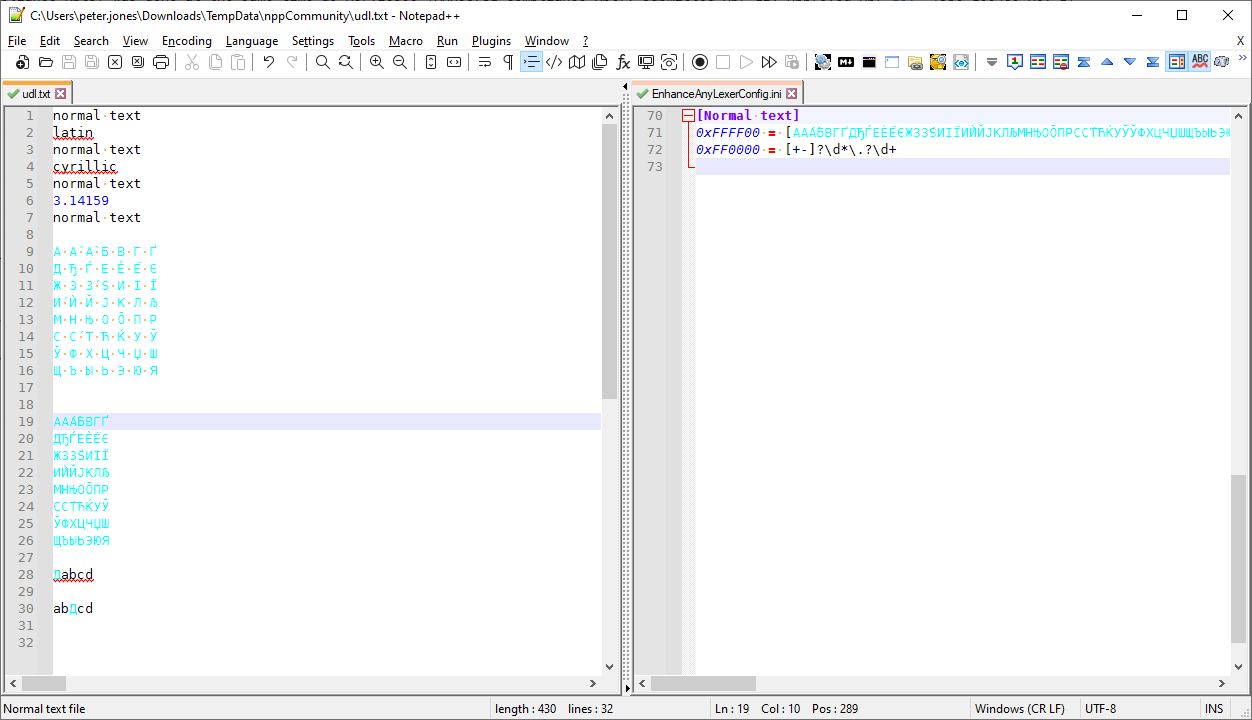Viewport: 1252px width, 720px height.
Task: Close the udl.txt tab
Action: (60, 93)
